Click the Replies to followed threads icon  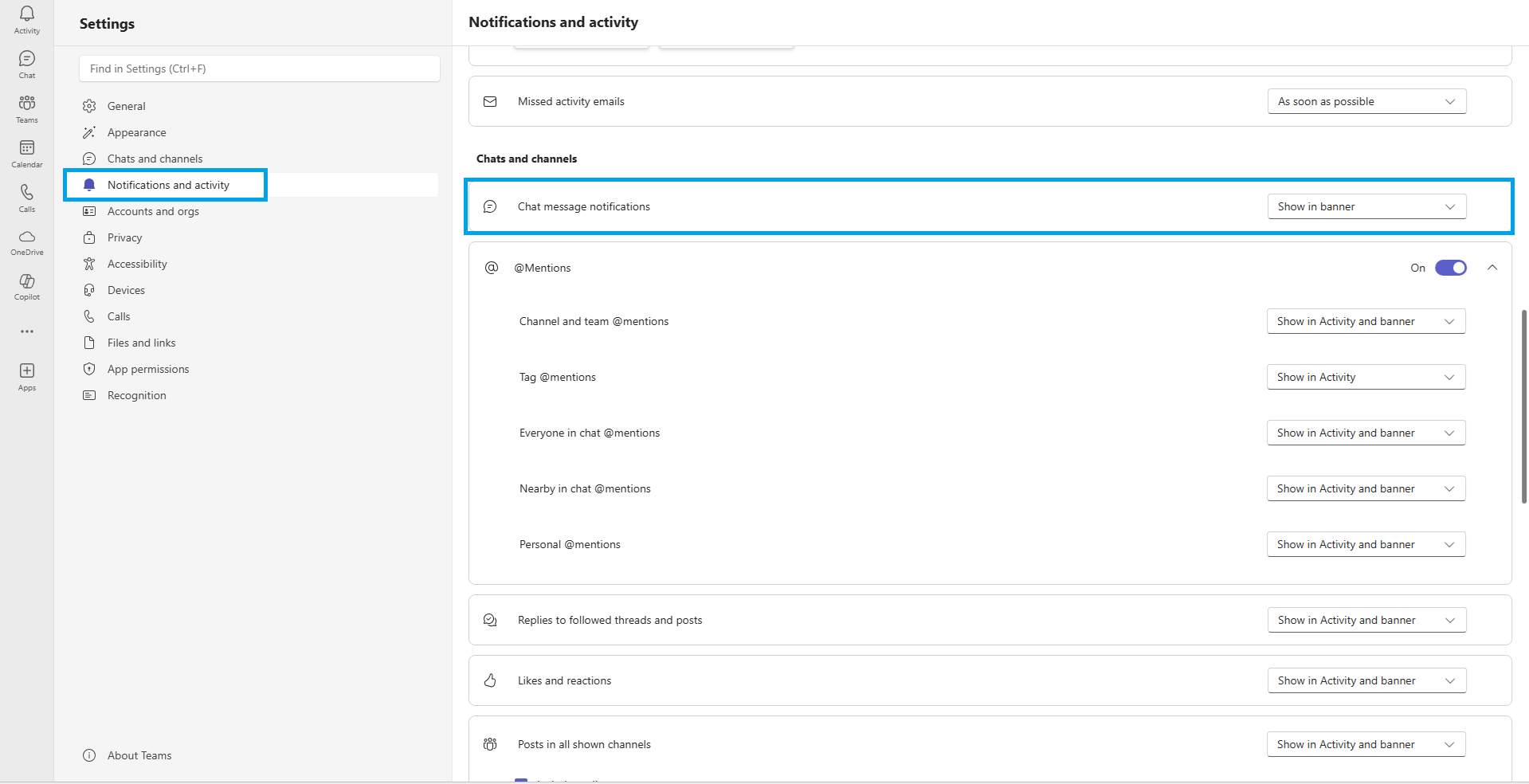coord(490,620)
